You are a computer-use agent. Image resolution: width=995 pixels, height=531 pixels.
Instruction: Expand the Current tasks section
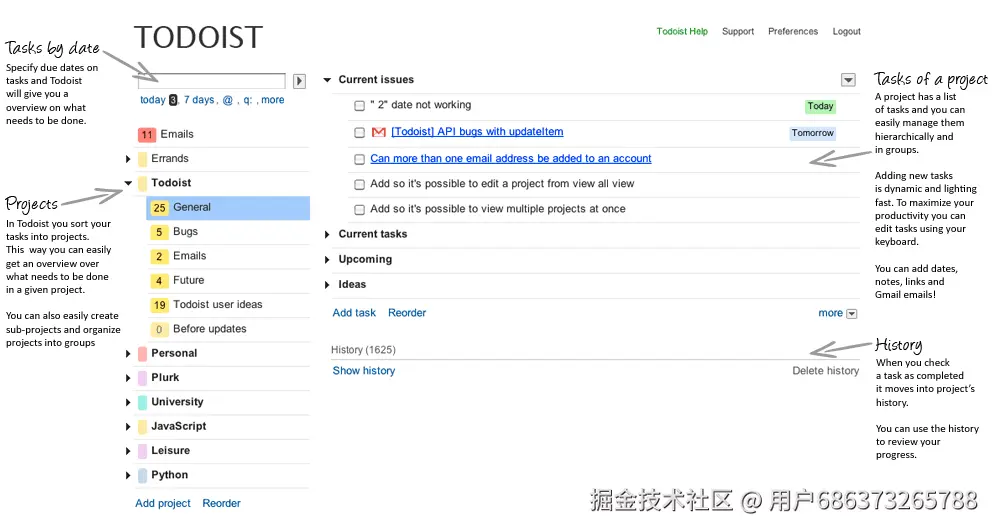(327, 235)
